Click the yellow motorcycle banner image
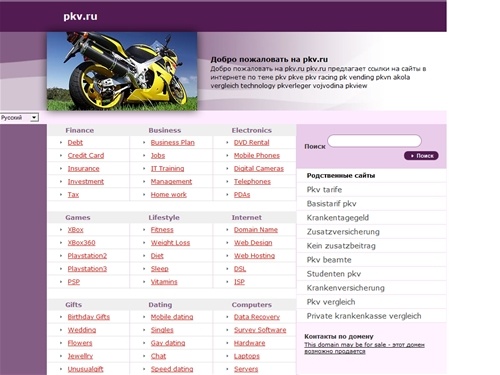 coord(122,71)
